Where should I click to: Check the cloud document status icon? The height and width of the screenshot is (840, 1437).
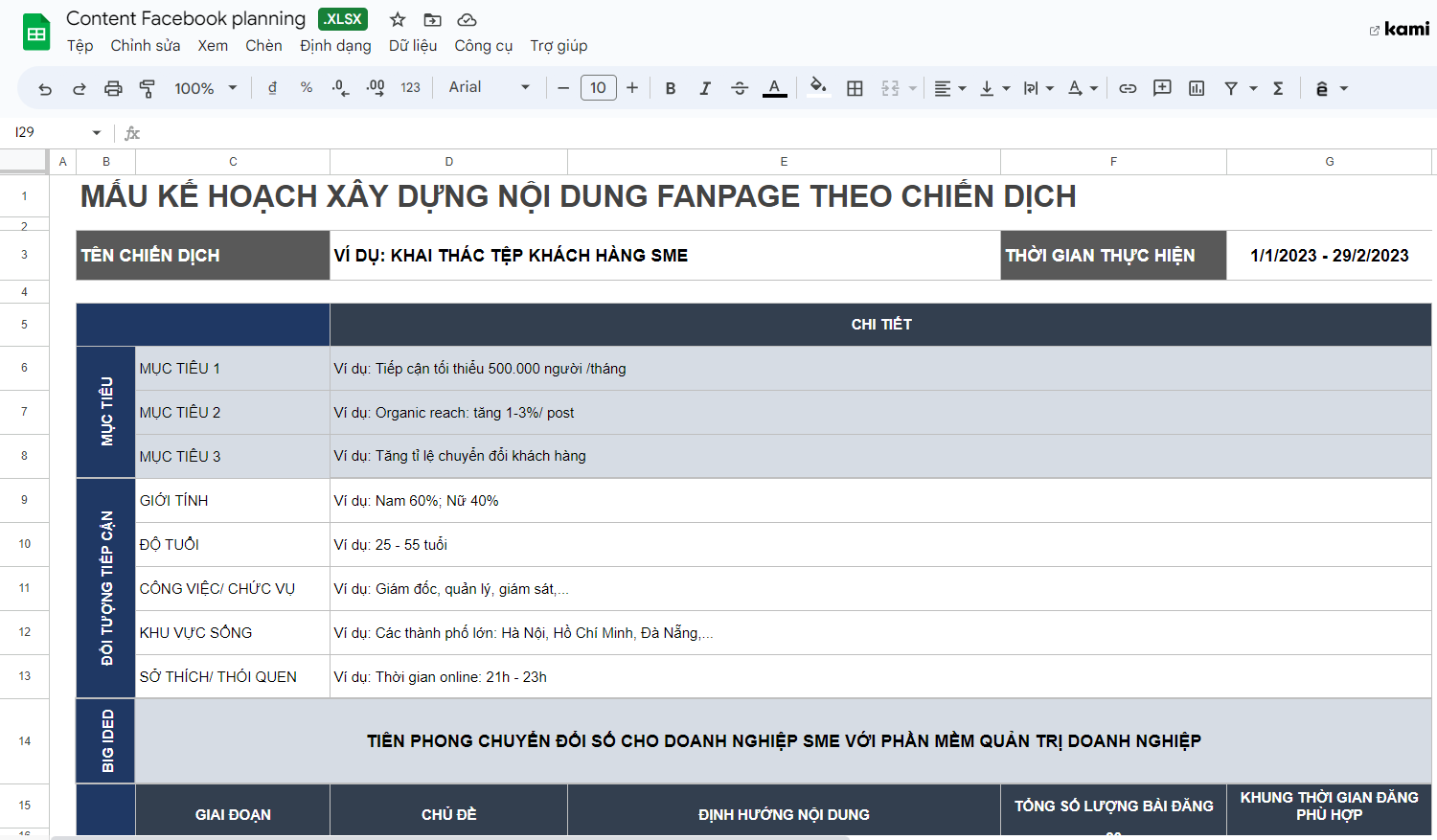click(x=467, y=19)
